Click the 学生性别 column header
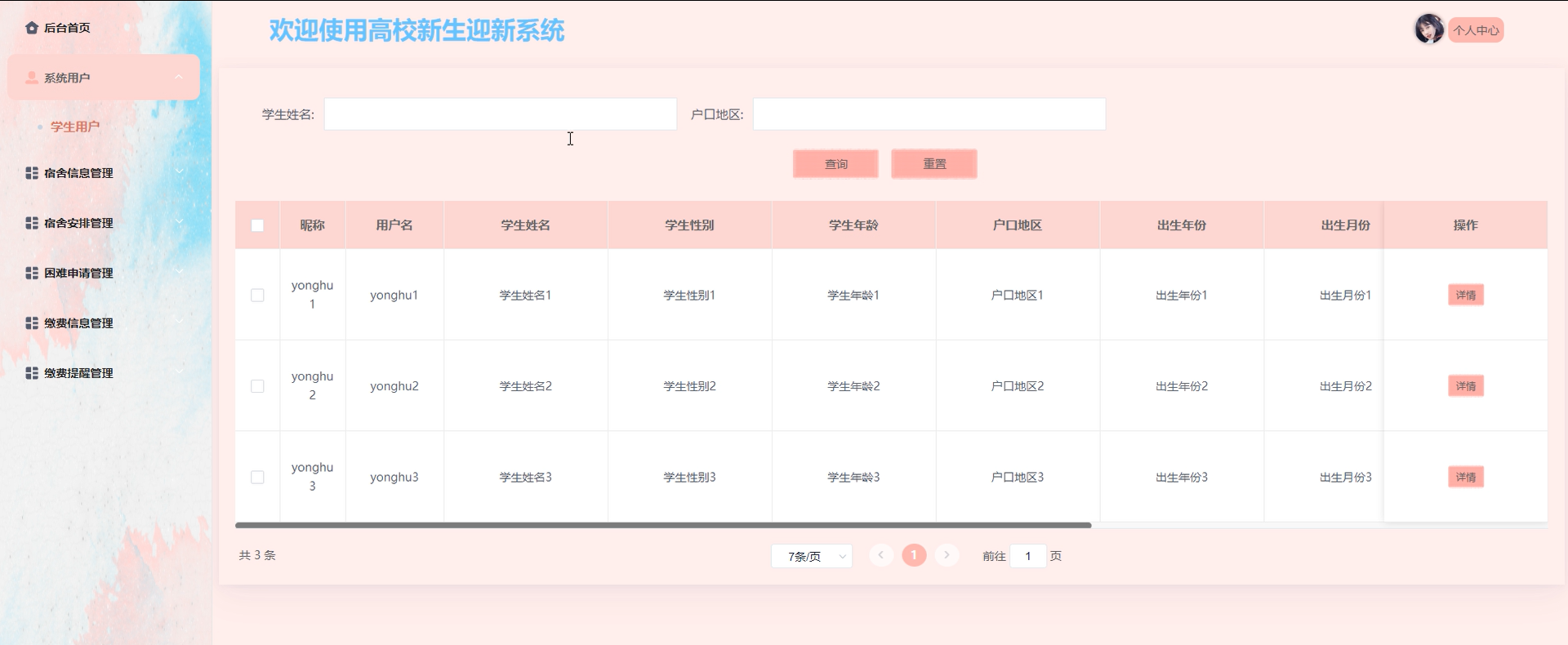 (x=690, y=225)
